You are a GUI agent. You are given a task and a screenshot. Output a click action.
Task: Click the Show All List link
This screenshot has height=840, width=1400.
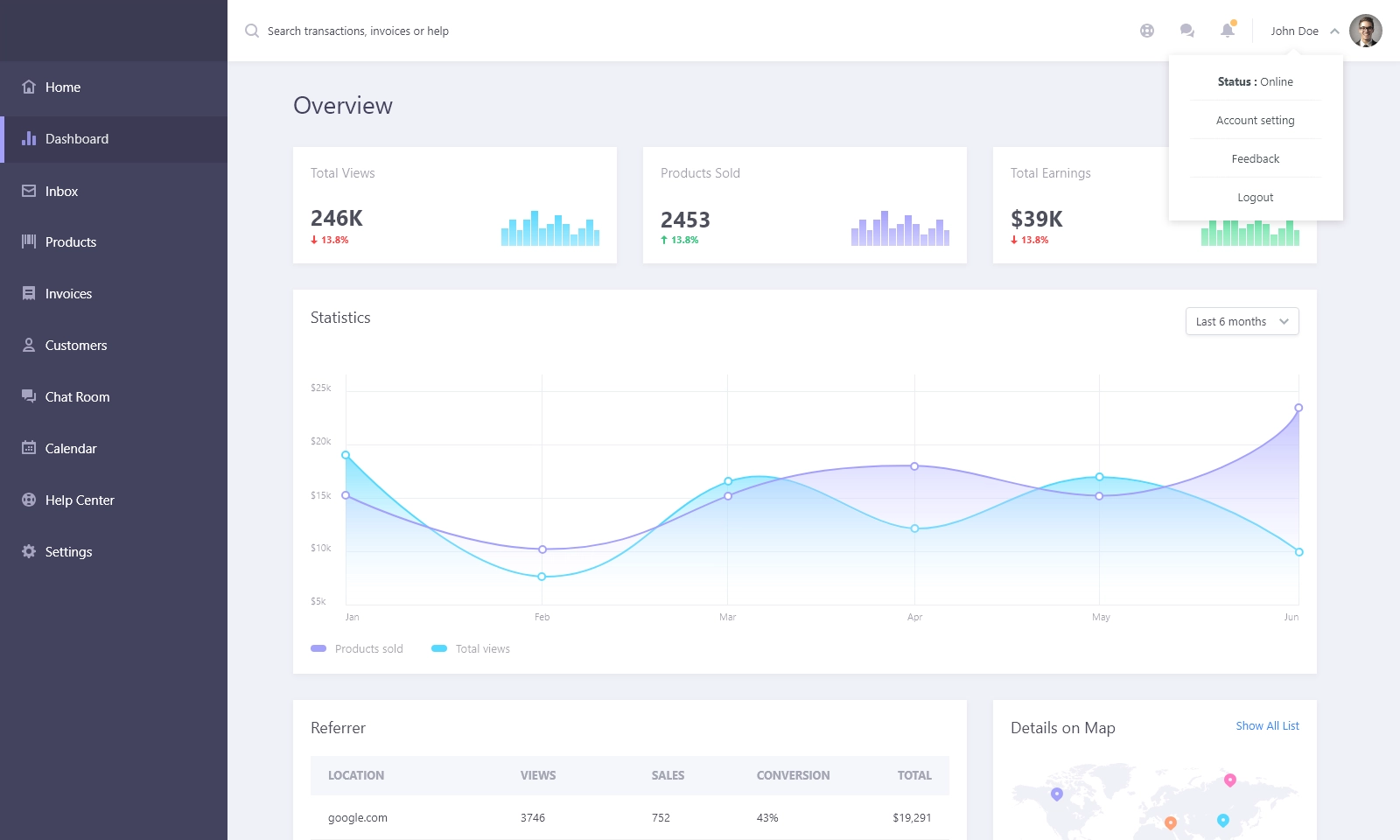click(1267, 726)
